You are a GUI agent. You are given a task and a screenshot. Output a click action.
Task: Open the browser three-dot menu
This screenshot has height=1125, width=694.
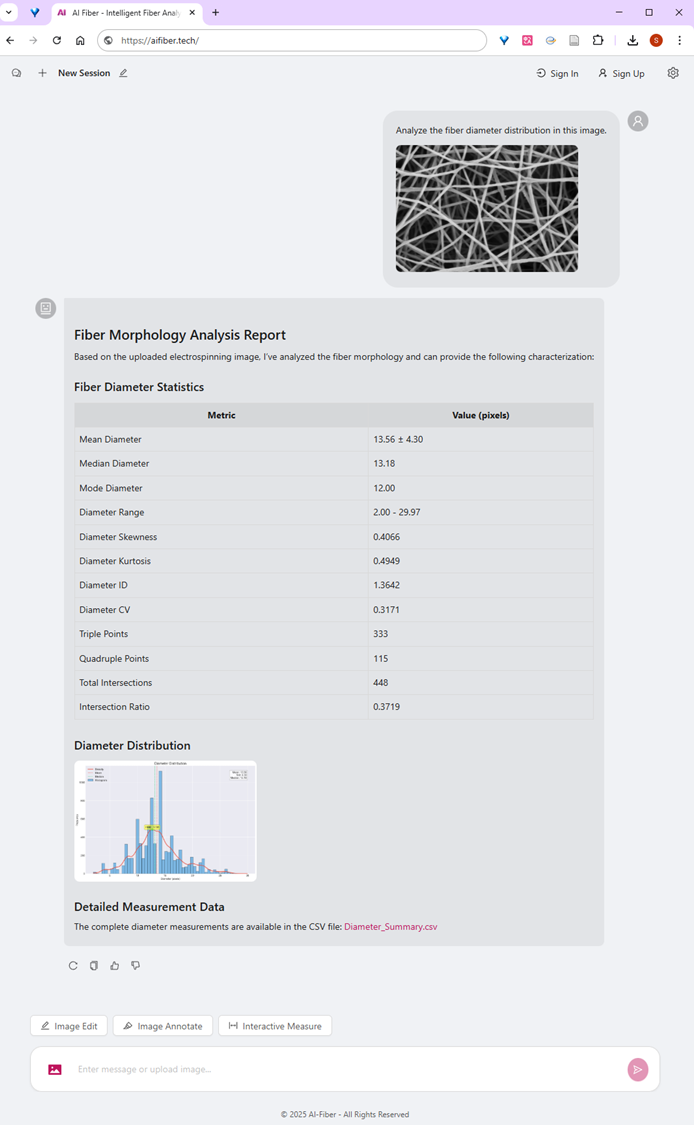680,40
